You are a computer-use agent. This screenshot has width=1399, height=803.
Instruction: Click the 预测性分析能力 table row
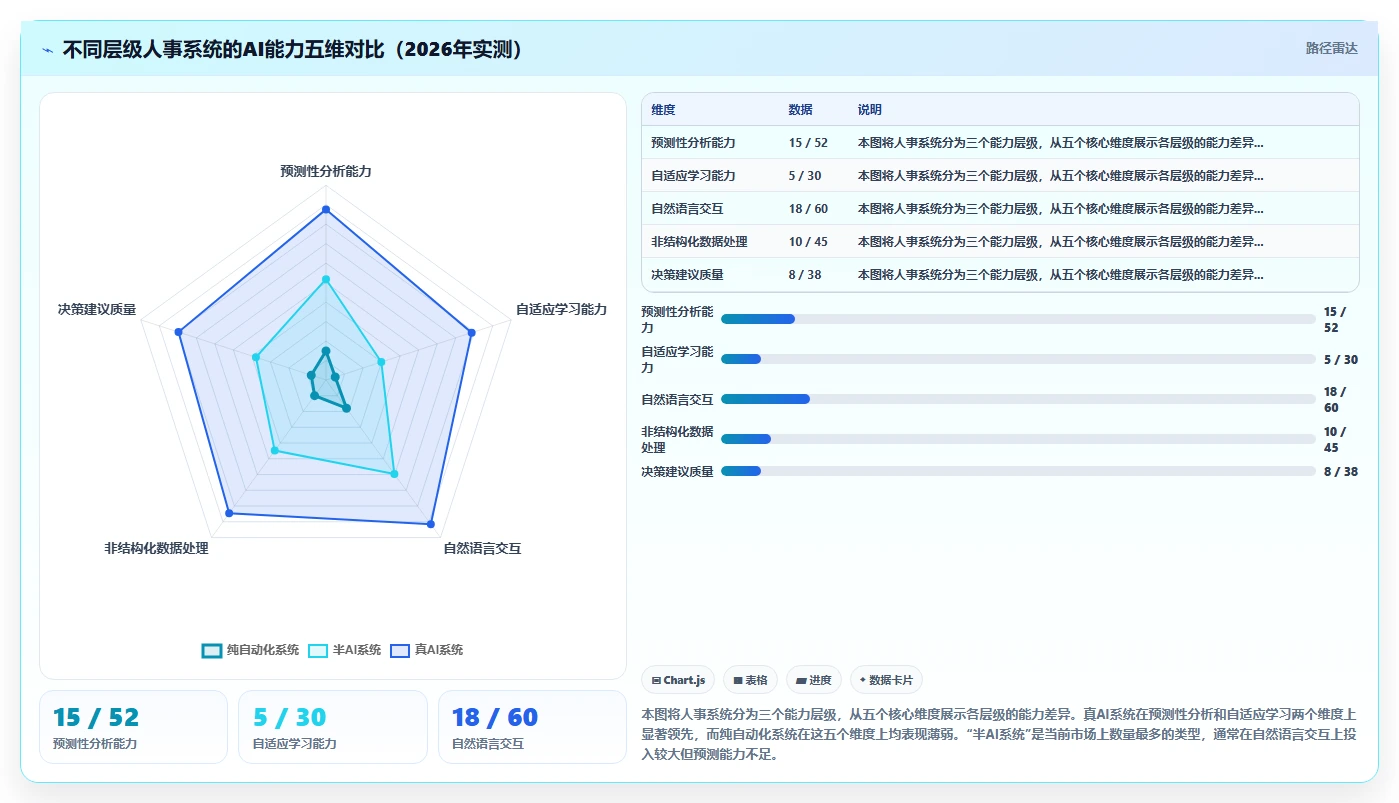[1000, 143]
